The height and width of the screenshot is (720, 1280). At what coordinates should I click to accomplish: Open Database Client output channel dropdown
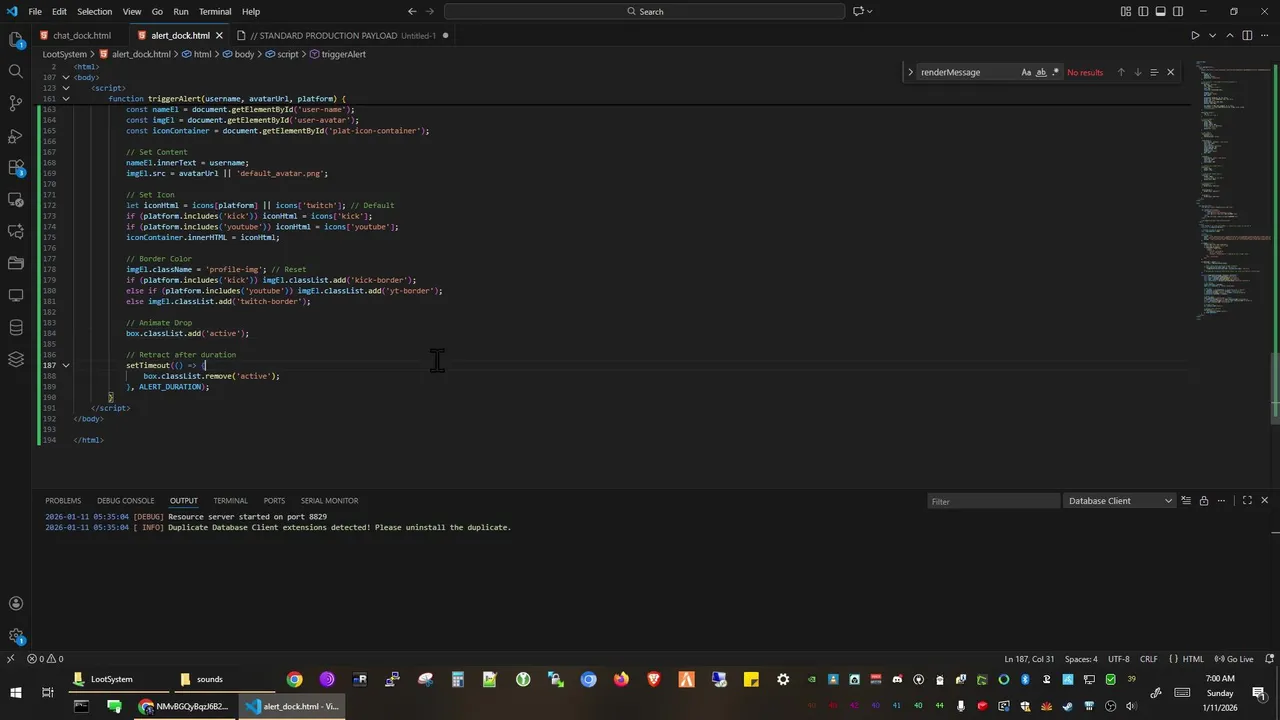(1119, 501)
